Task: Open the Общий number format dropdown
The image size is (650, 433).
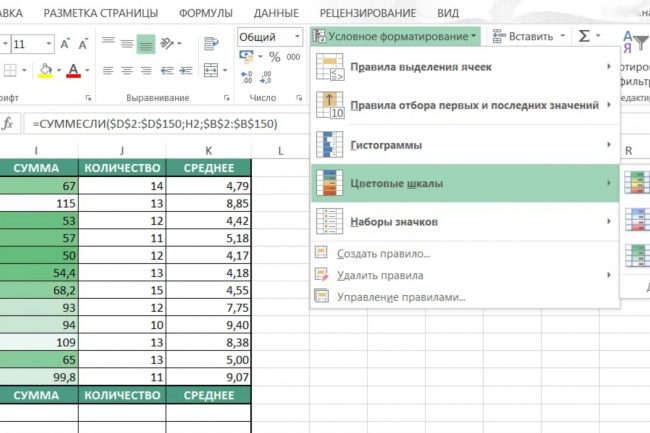Action: (x=296, y=37)
